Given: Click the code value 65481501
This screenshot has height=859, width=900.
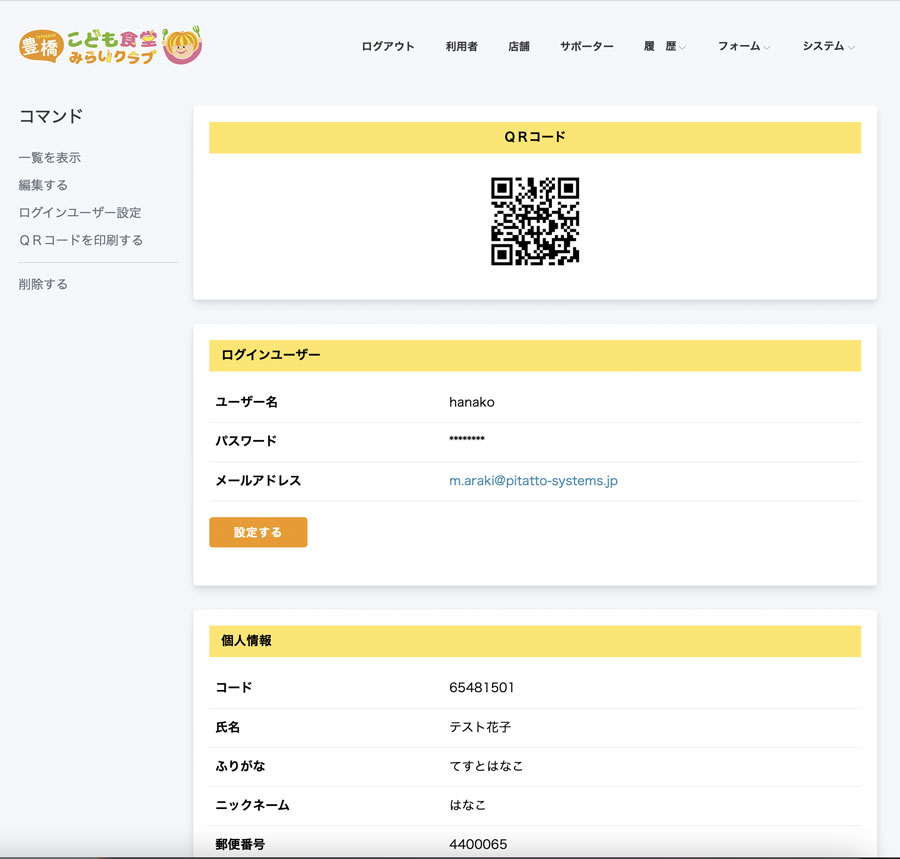Looking at the screenshot, I should (x=482, y=688).
